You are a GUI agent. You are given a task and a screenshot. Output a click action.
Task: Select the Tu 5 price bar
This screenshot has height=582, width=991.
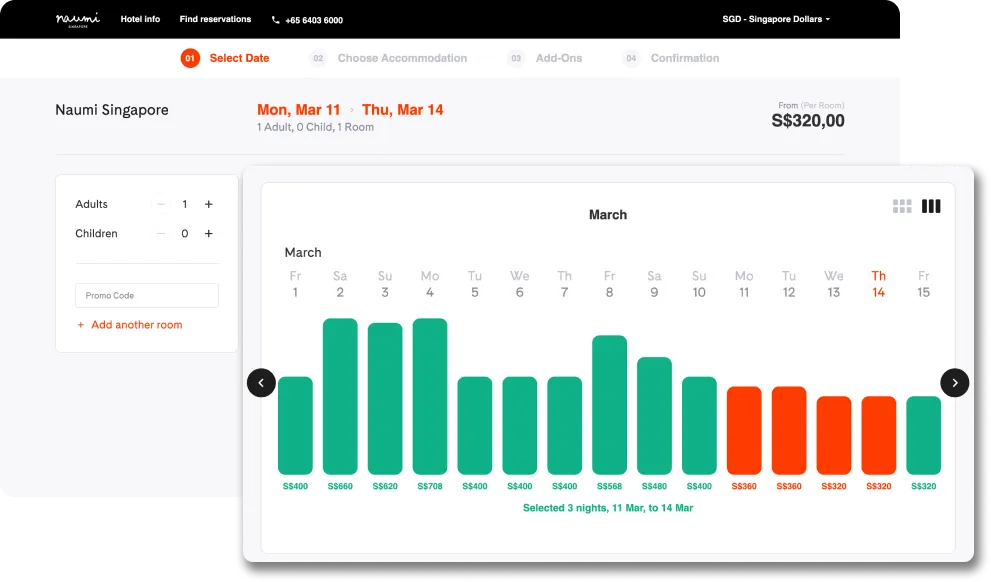(475, 425)
